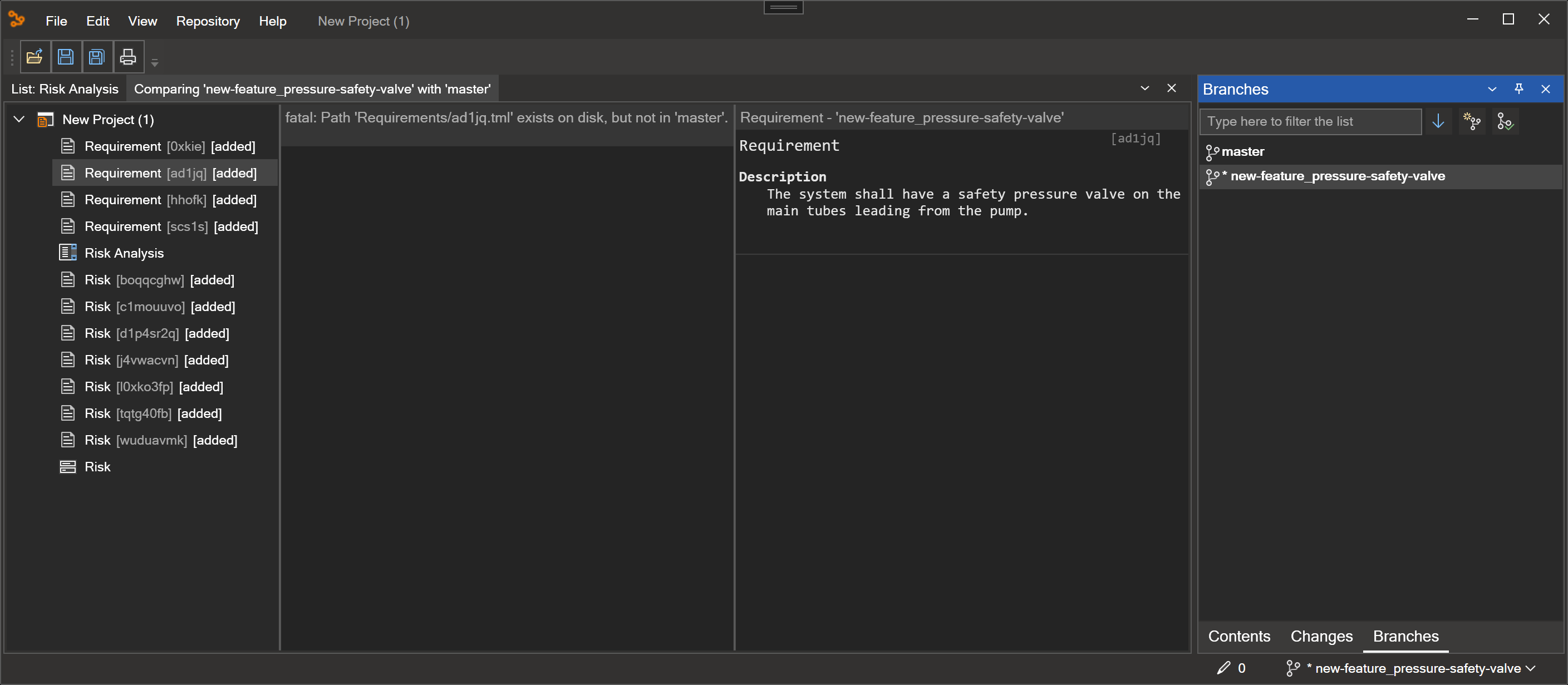Select the Risk template item at the bottom
1568x685 pixels.
pos(97,467)
